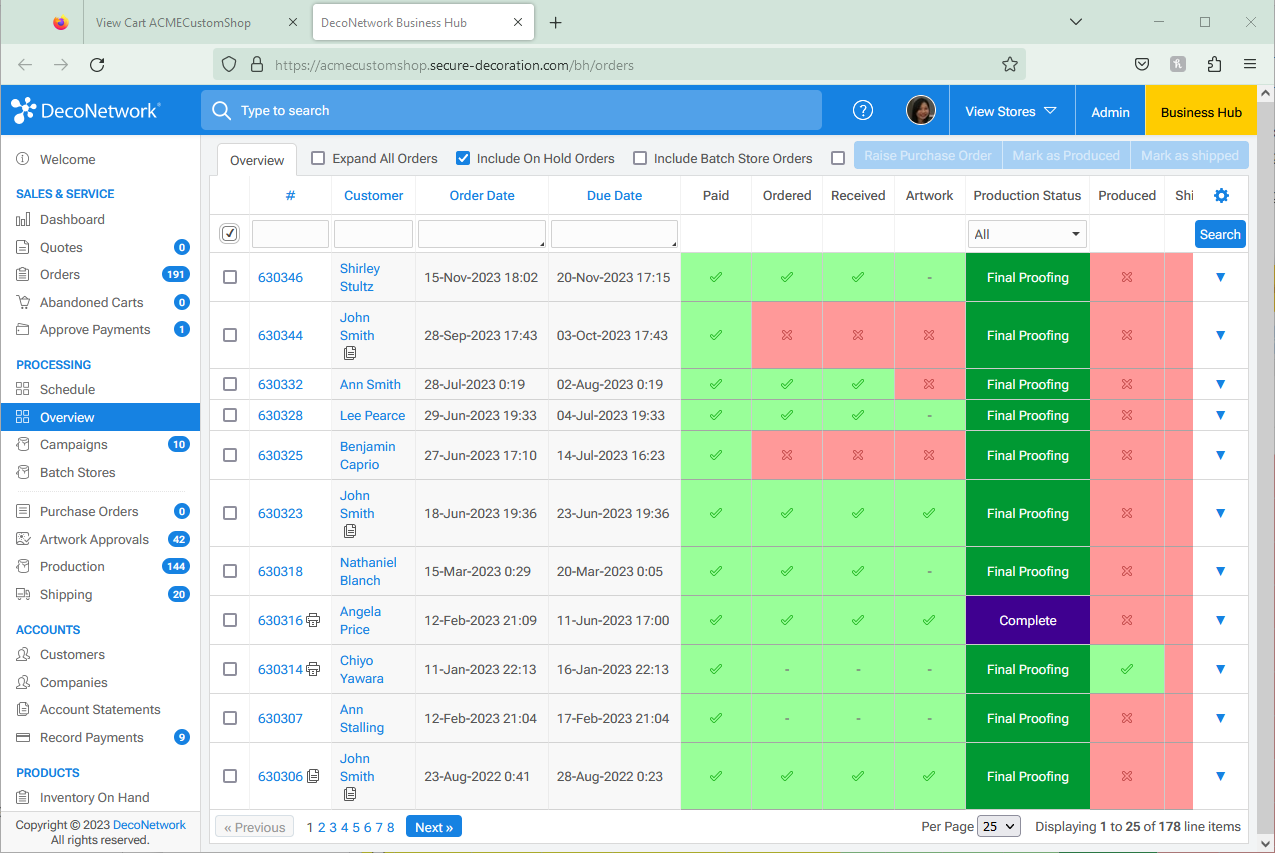Open the Per Page selector

(x=997, y=826)
